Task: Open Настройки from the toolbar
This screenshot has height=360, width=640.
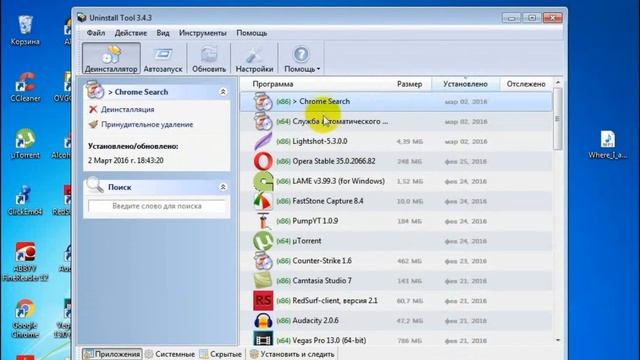Action: tap(254, 58)
